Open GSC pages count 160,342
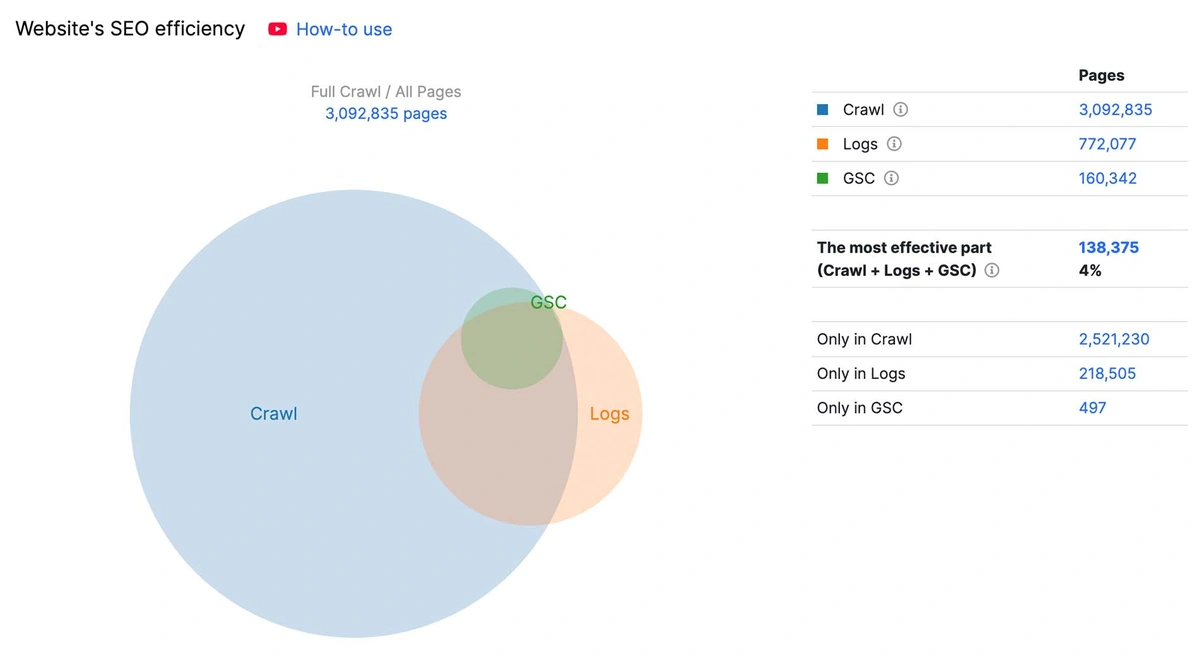This screenshot has width=1200, height=664. tap(1107, 178)
